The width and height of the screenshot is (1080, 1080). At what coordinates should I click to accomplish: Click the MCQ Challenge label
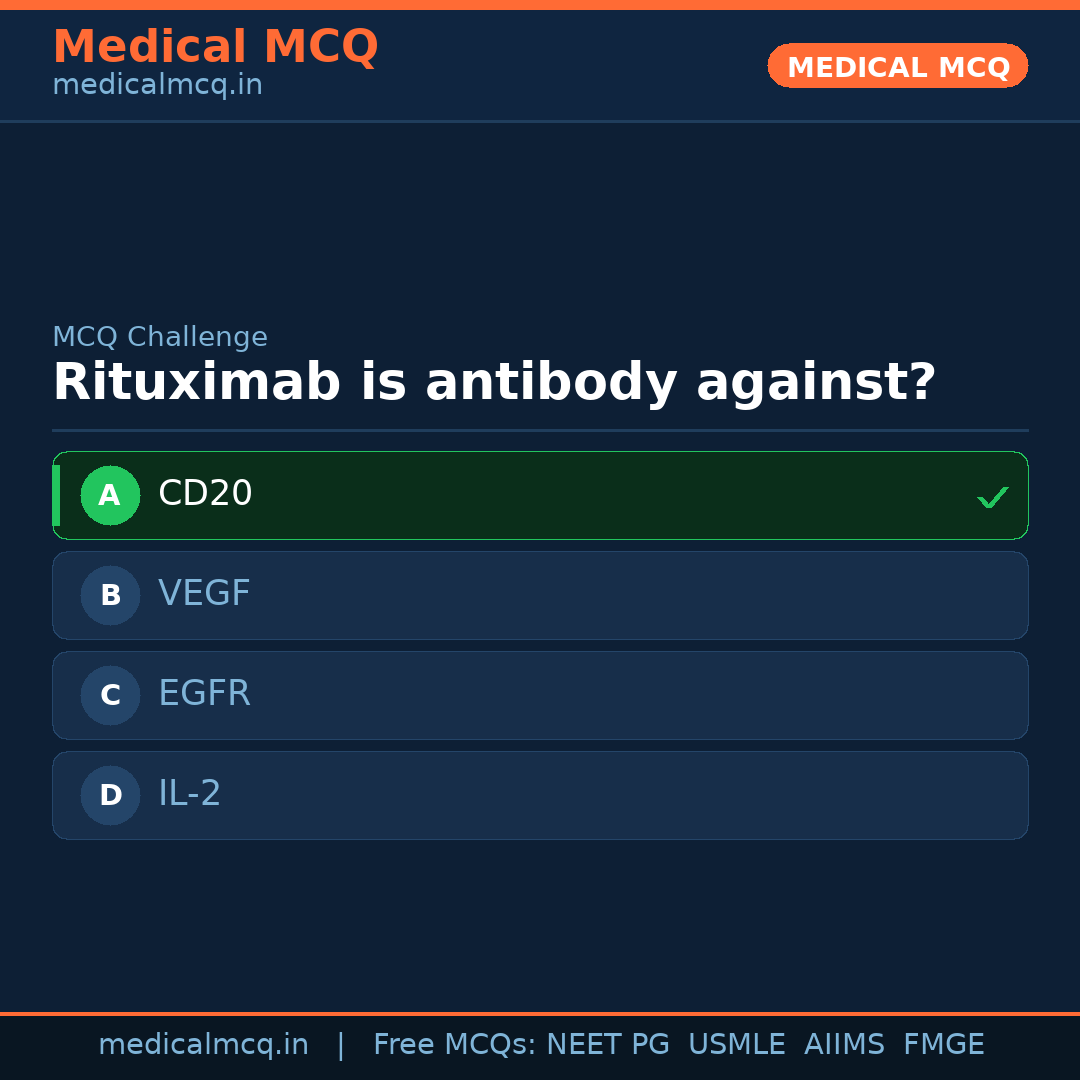tap(160, 338)
